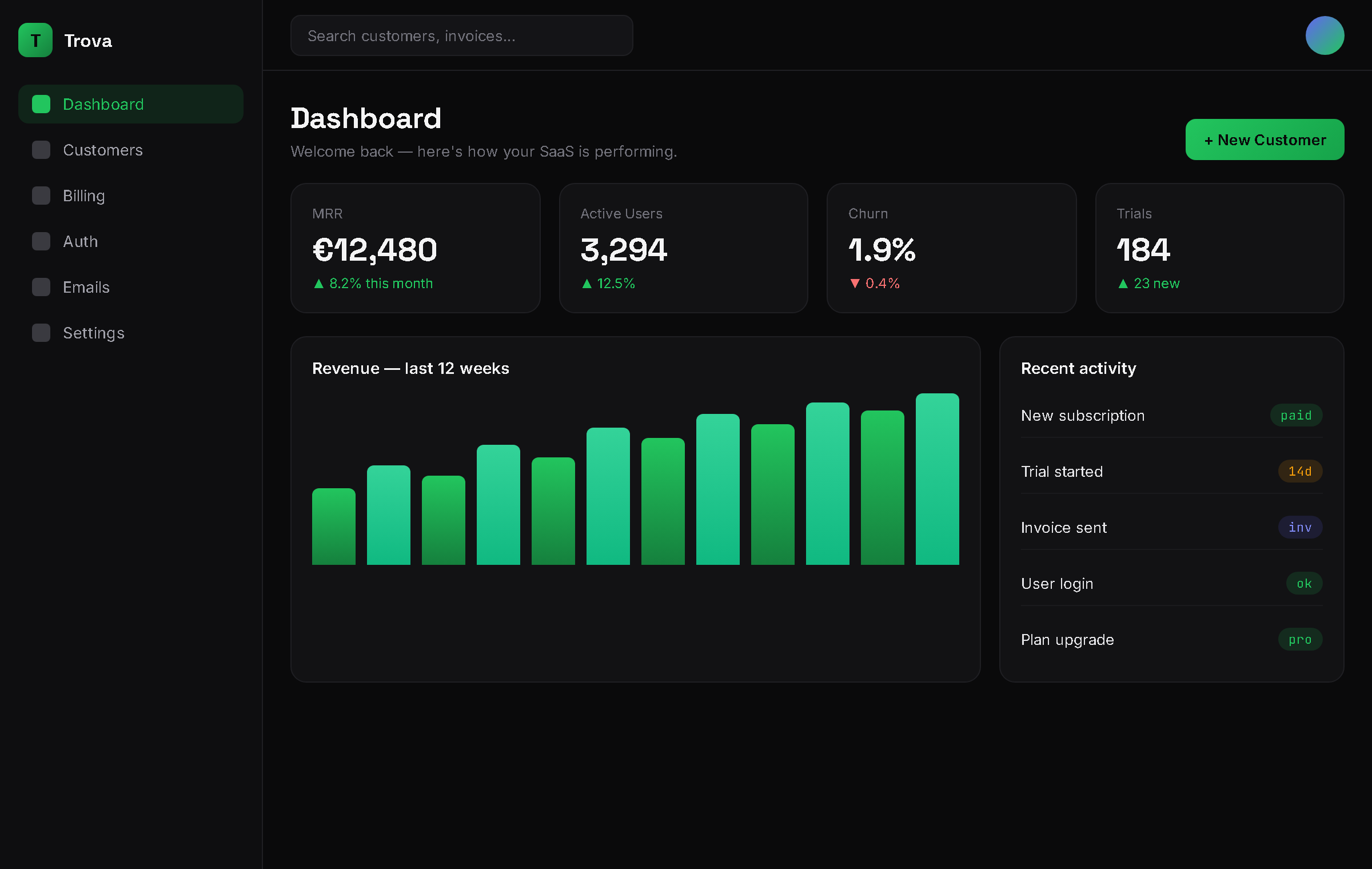Open the Invoice sent activity row

click(1172, 528)
